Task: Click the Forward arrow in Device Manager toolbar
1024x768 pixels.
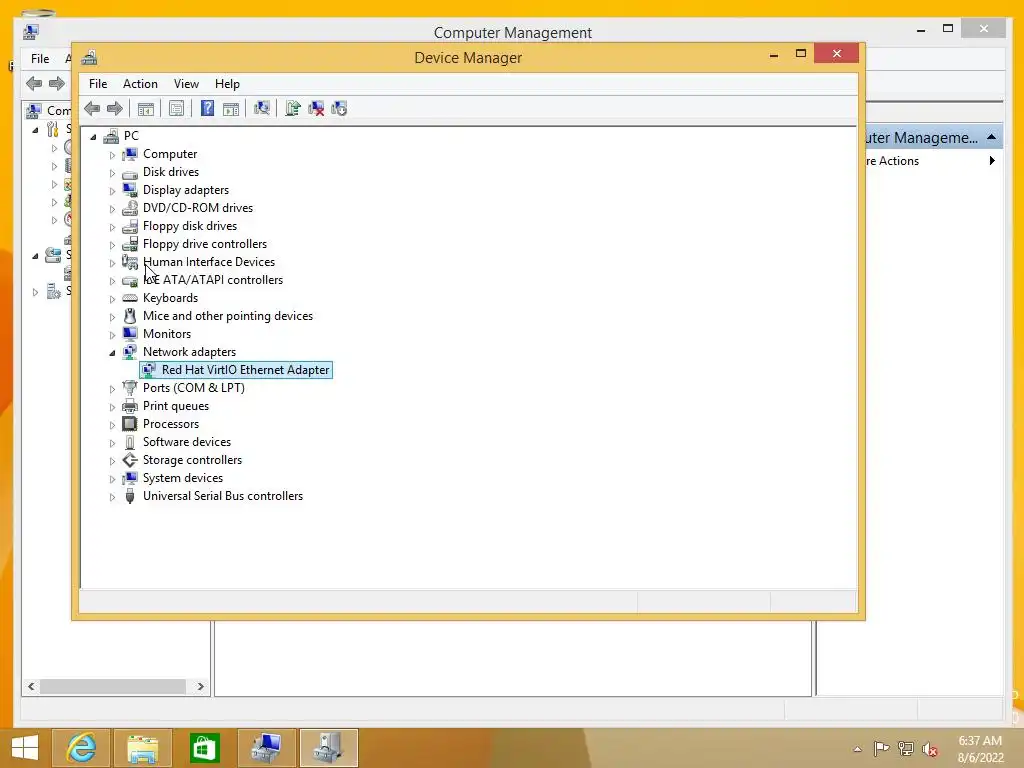Action: click(115, 108)
